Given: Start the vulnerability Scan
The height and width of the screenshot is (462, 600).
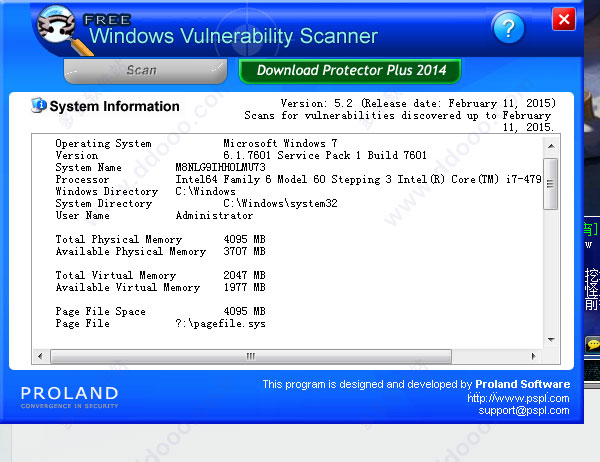Looking at the screenshot, I should point(145,71).
